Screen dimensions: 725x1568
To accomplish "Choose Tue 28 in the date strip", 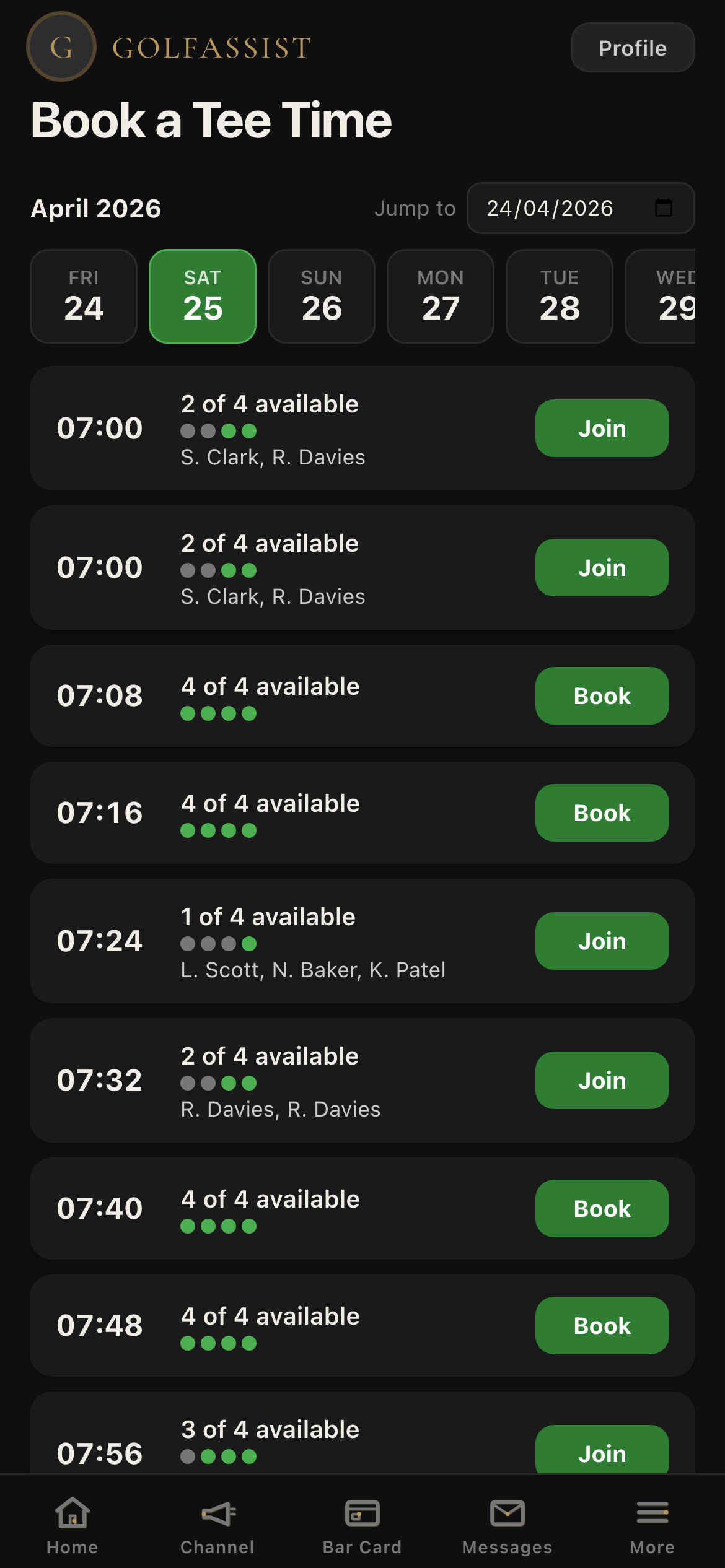I will [x=560, y=296].
